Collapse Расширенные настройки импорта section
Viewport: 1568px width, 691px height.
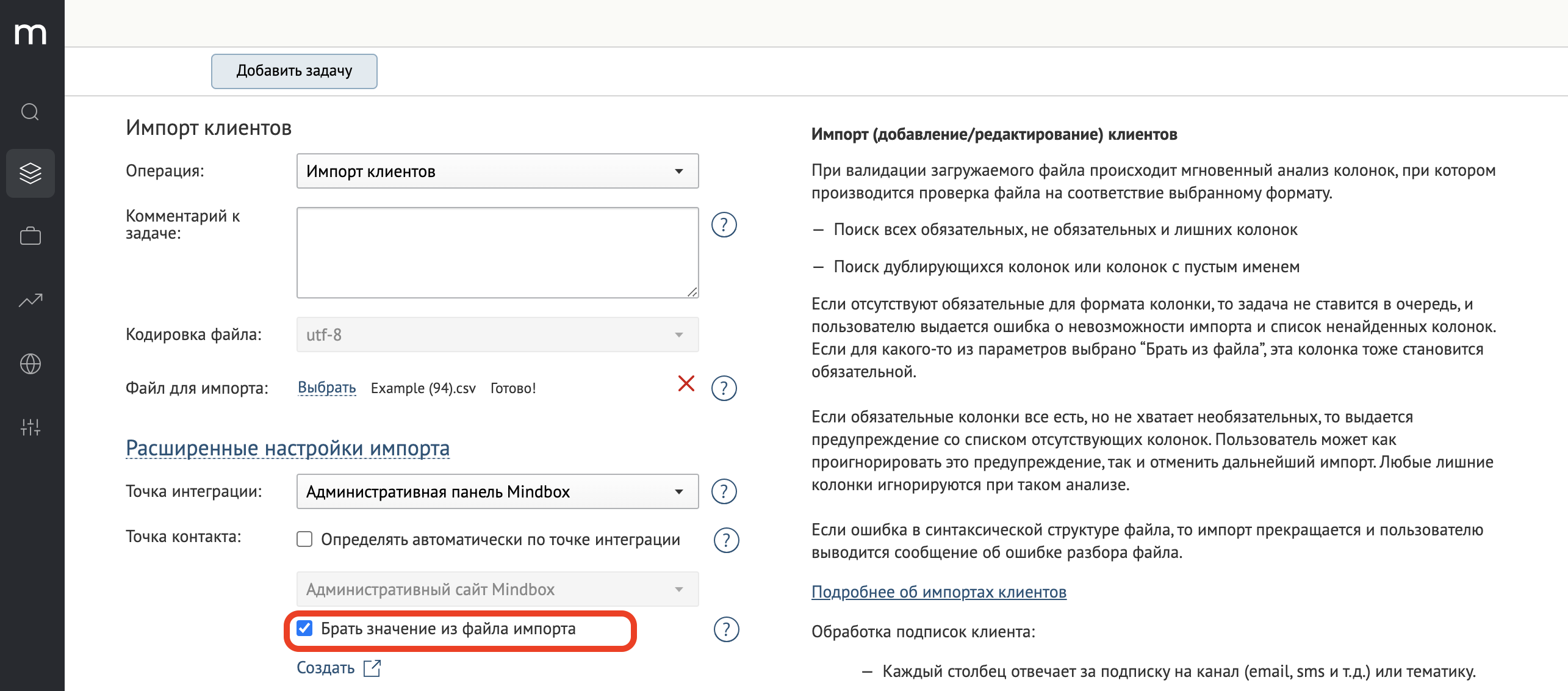tap(287, 448)
